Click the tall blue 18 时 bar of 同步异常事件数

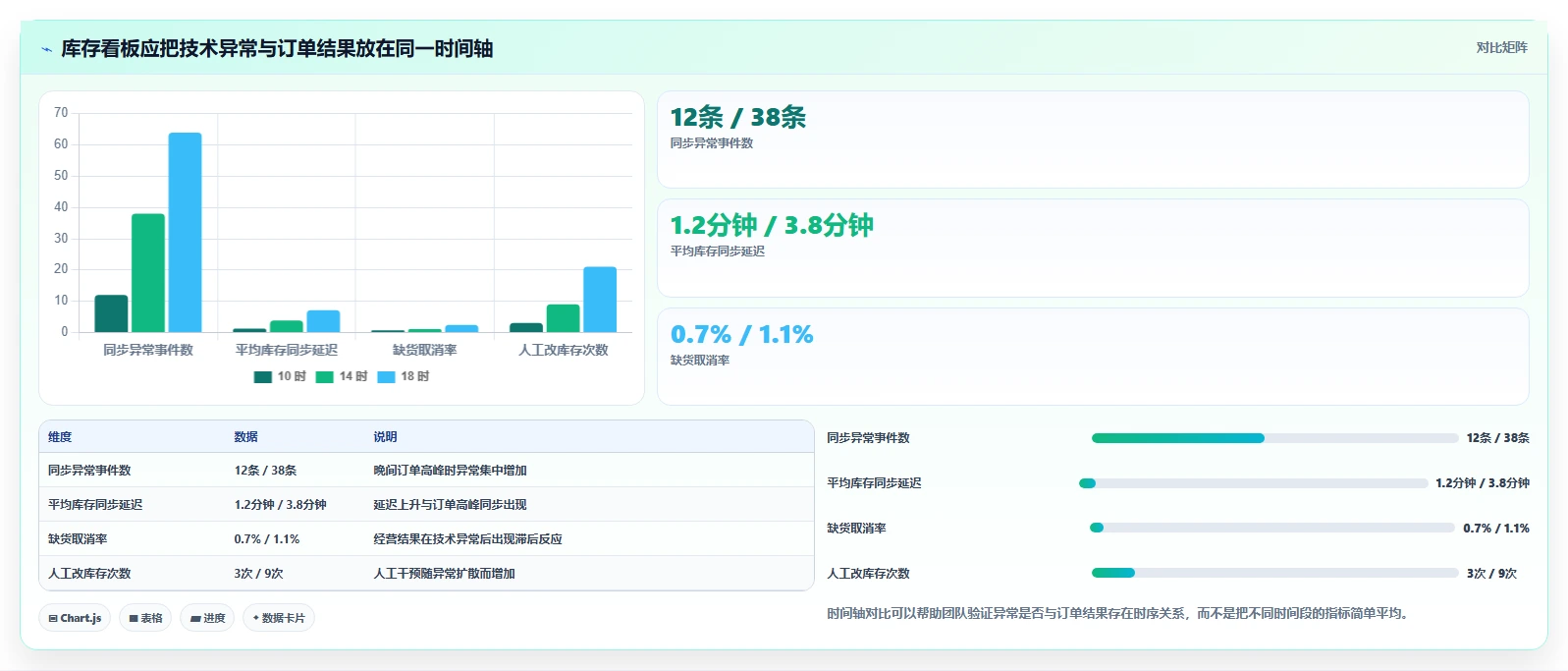click(185, 233)
